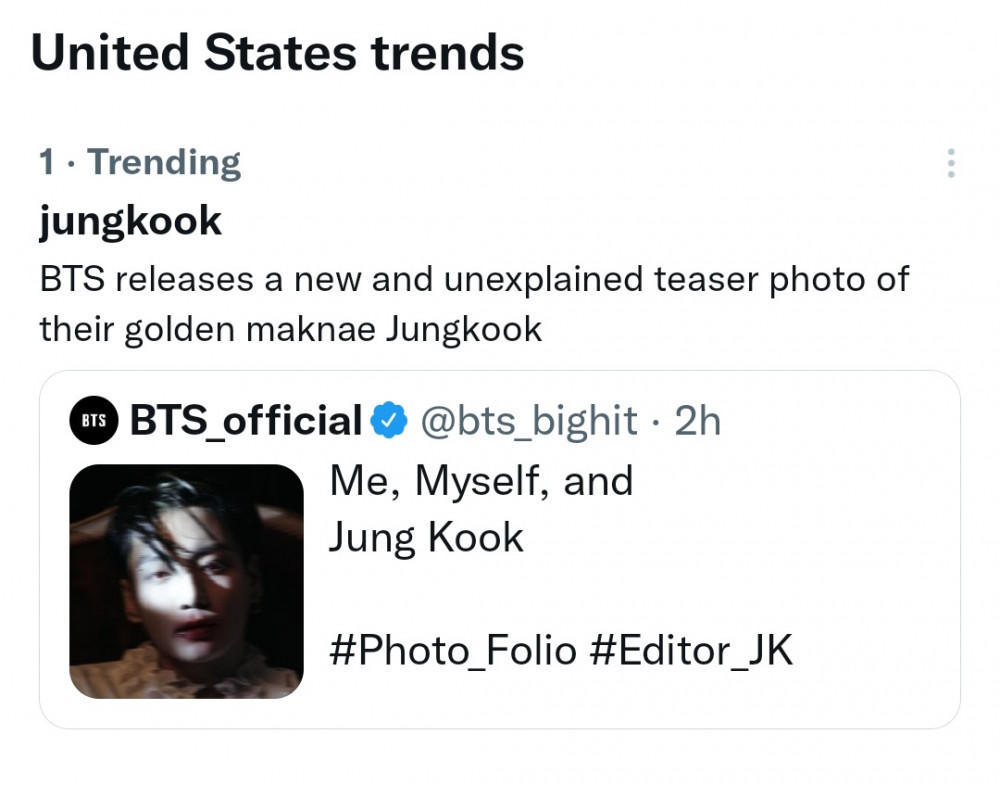This screenshot has width=1000, height=785.
Task: Click the 'Trending' word label
Action: point(165,162)
